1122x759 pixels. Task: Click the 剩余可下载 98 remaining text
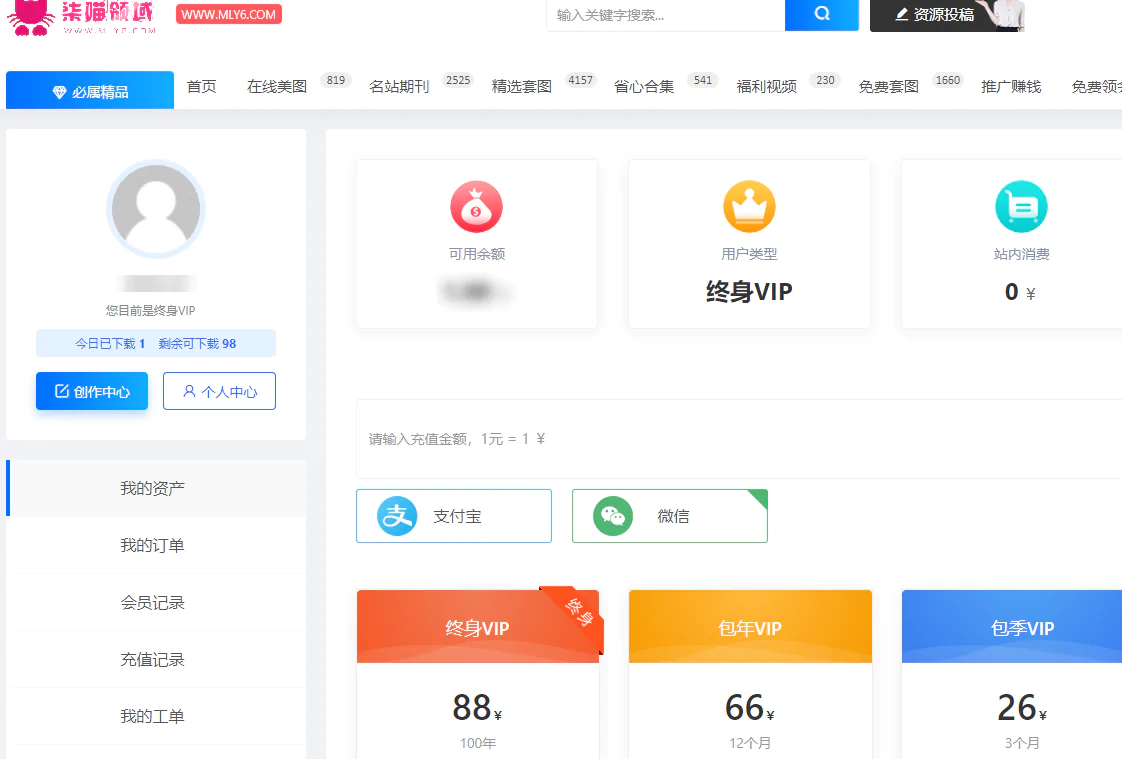(x=197, y=343)
